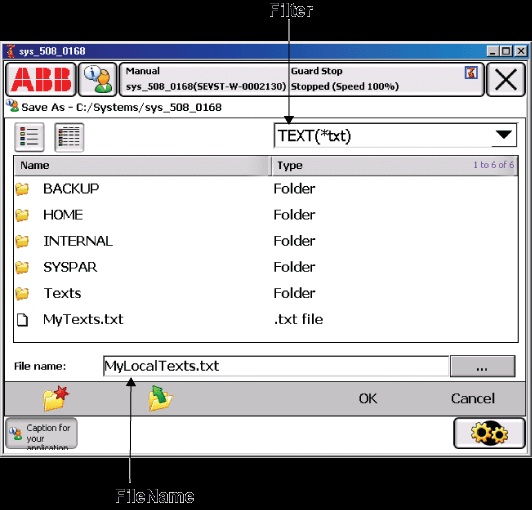
Task: Cancel the Save As dialog
Action: [x=473, y=398]
